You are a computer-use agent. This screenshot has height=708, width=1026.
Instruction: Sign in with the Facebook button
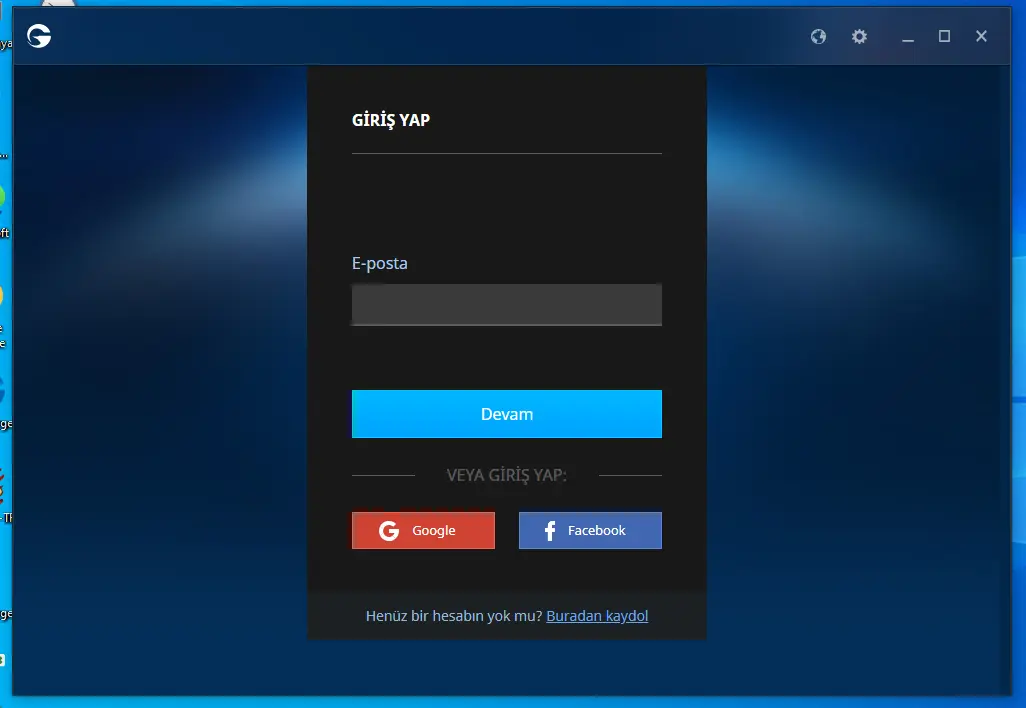(x=590, y=531)
